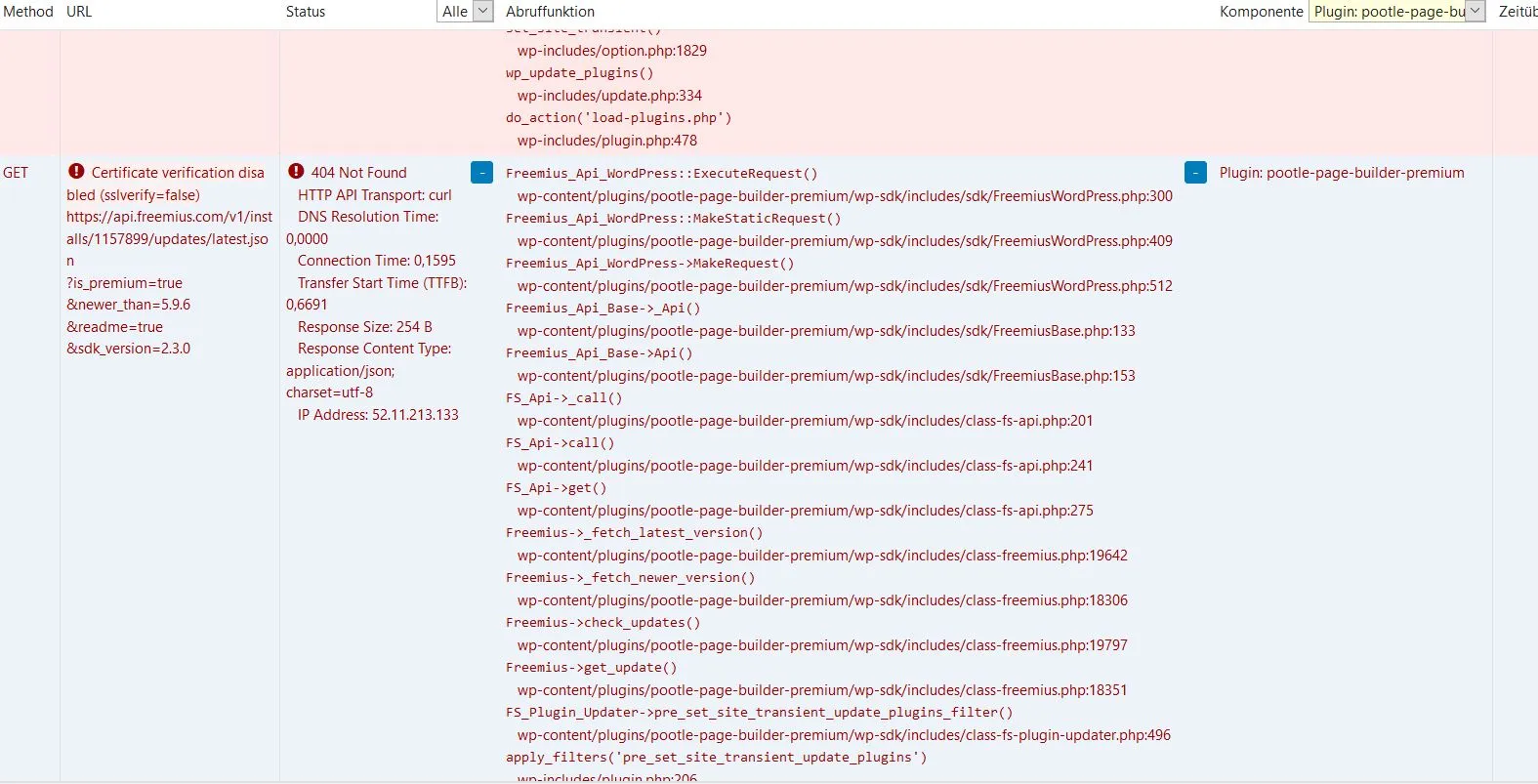
Task: Open FreemiusBase.php:153 file path
Action: [826, 376]
